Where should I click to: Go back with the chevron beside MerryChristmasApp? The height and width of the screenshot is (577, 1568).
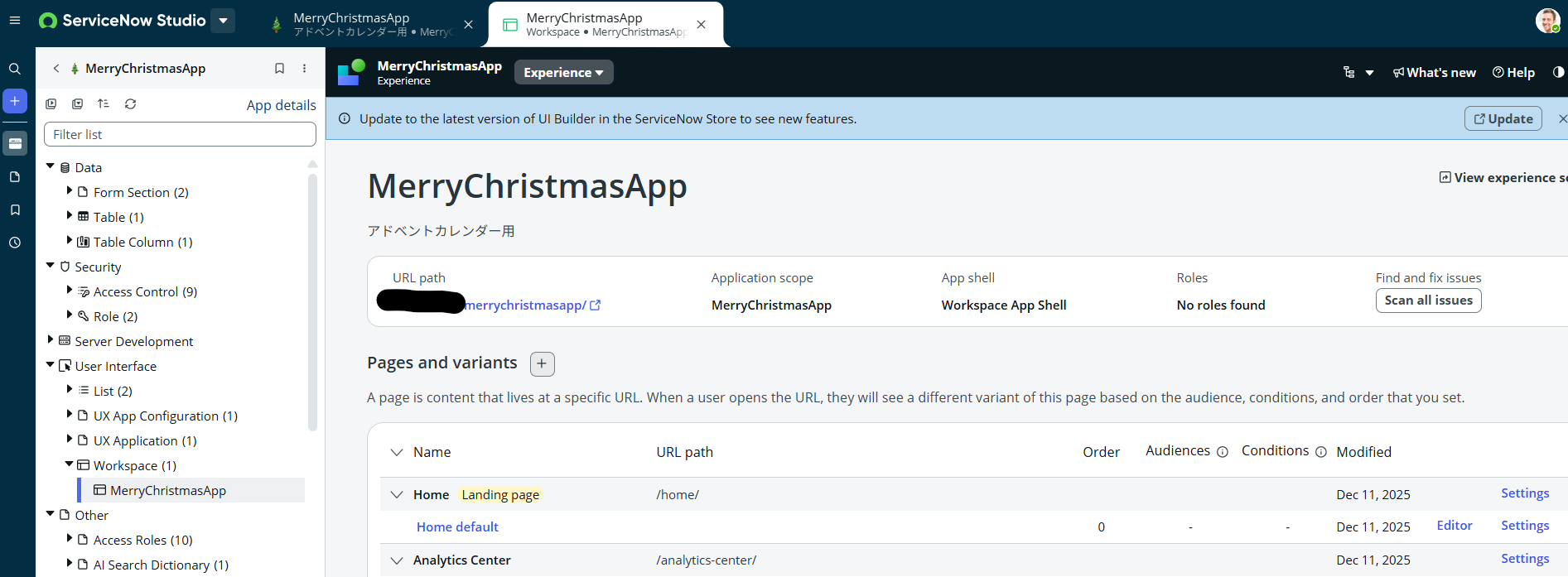point(56,69)
